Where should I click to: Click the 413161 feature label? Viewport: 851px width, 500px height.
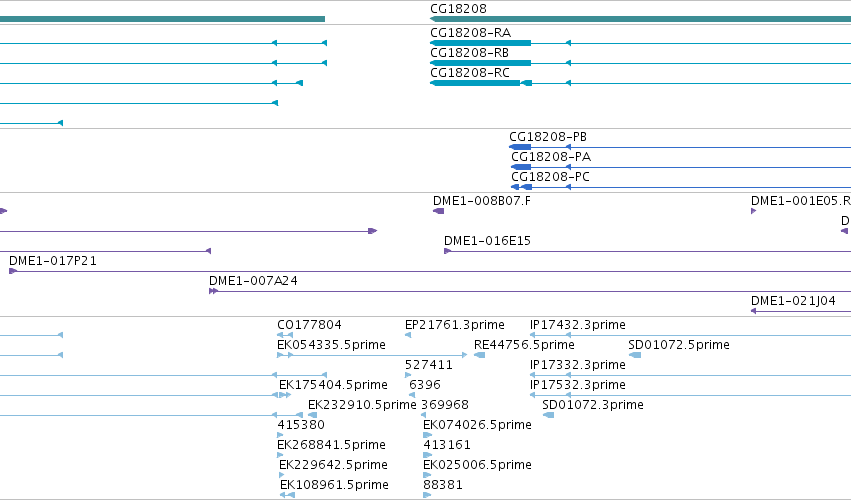tap(447, 446)
